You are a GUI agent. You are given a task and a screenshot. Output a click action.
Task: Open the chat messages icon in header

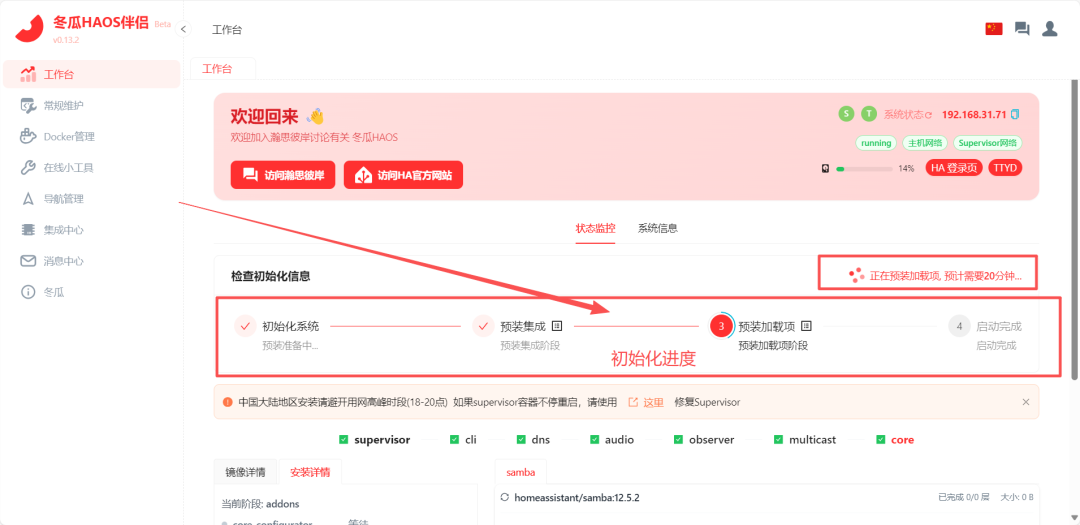[x=1022, y=29]
